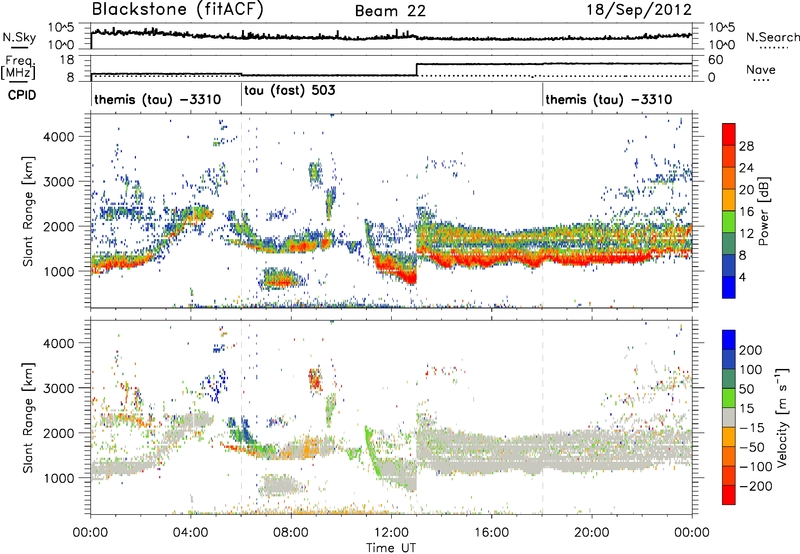
Task: Click the Blackstone (fitACF) title
Action: [x=177, y=10]
